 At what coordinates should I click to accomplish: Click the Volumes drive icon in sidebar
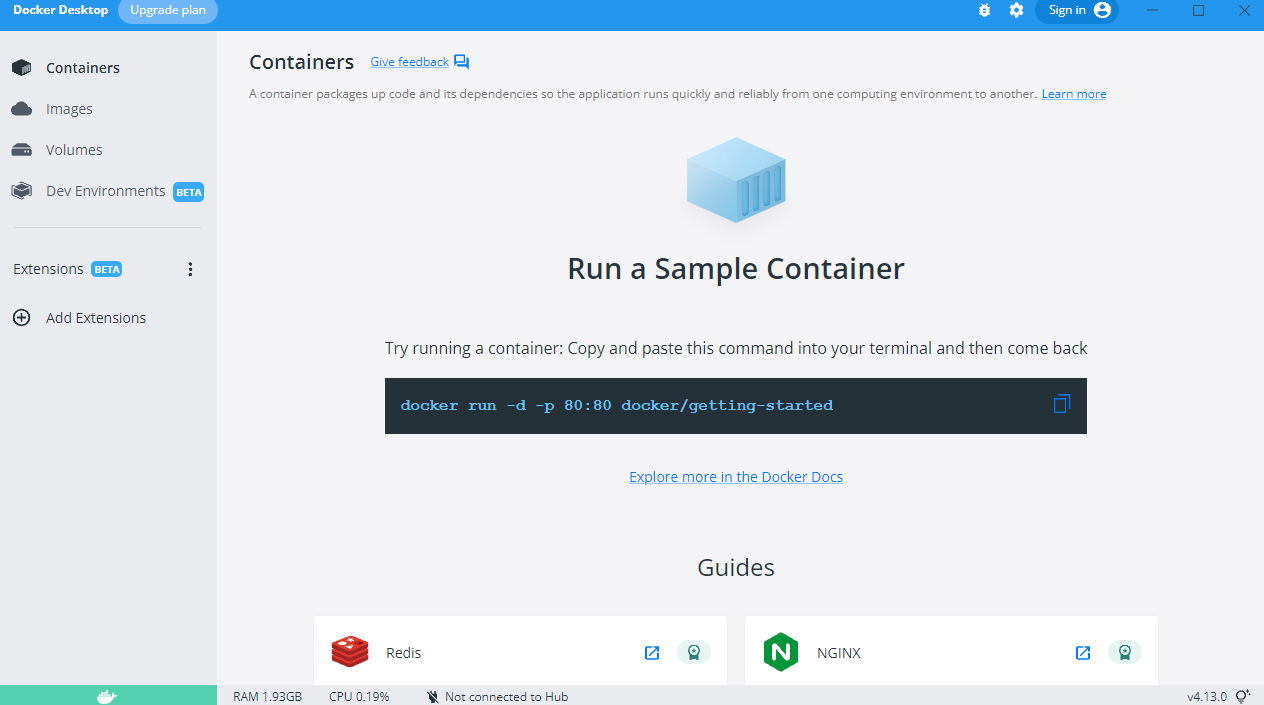(21, 150)
